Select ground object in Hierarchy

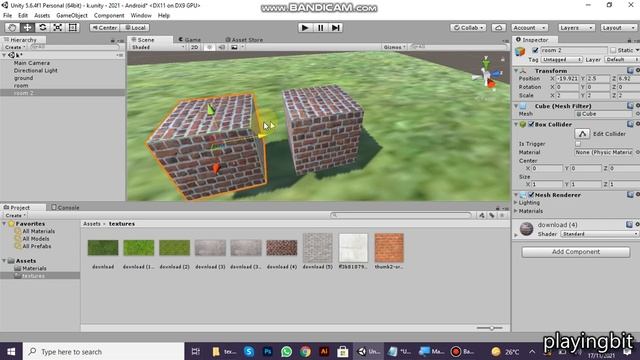(x=23, y=78)
